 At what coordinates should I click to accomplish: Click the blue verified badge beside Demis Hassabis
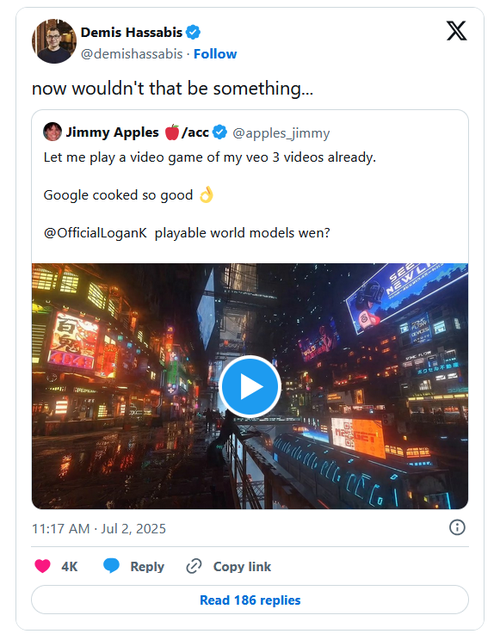(193, 32)
